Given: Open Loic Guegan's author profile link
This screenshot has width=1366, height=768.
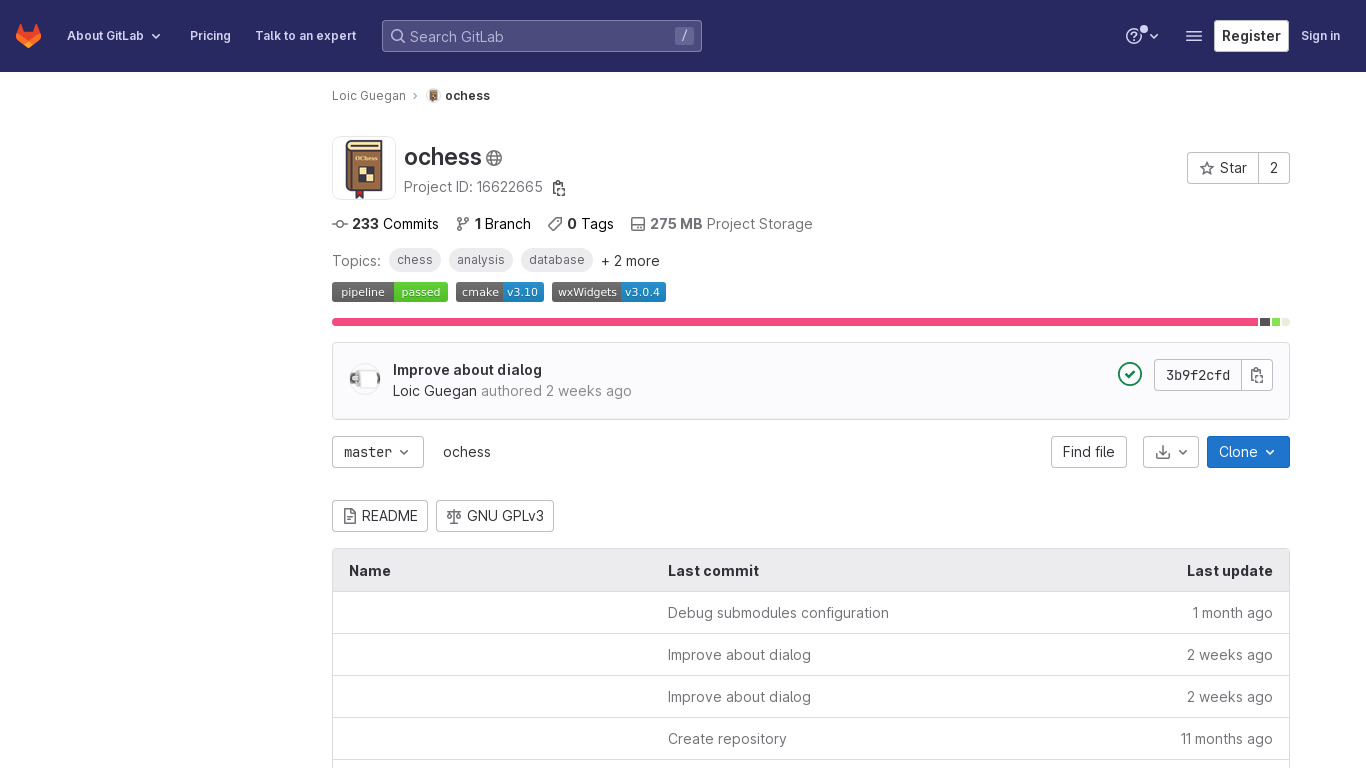Looking at the screenshot, I should [435, 391].
